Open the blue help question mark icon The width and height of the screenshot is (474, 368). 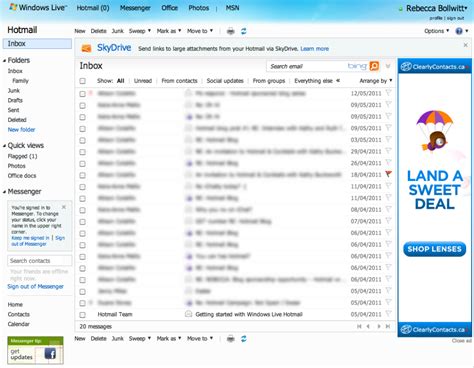coord(459,31)
